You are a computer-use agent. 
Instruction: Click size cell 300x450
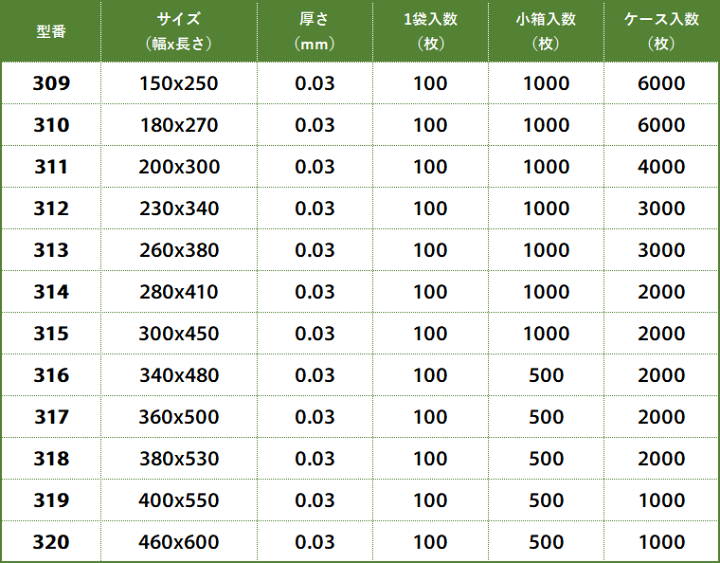click(x=179, y=333)
